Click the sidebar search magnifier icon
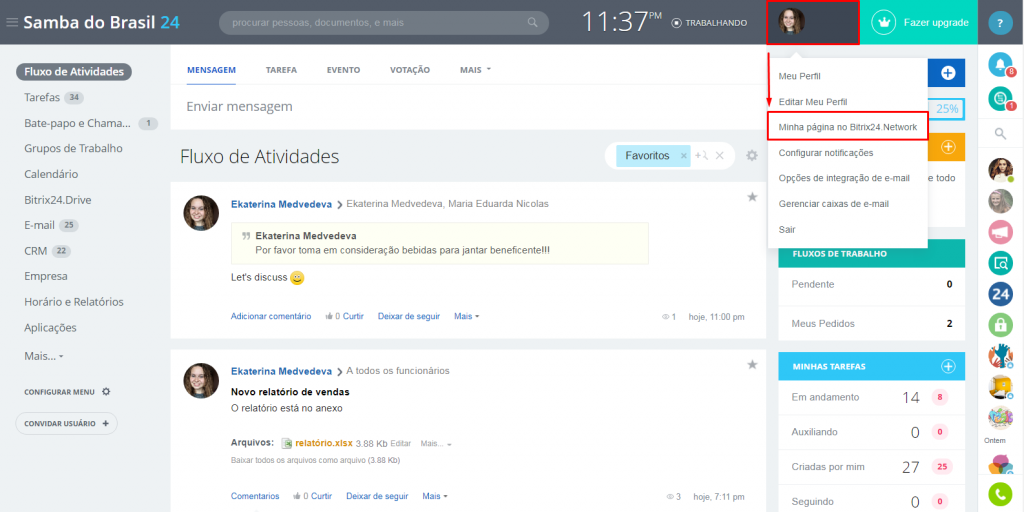 click(1000, 134)
